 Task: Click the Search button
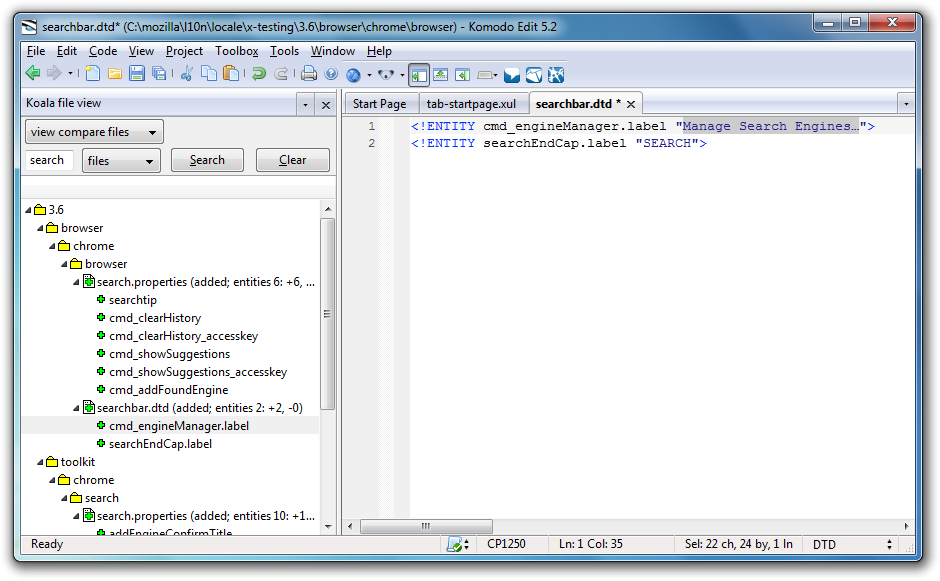[x=207, y=160]
